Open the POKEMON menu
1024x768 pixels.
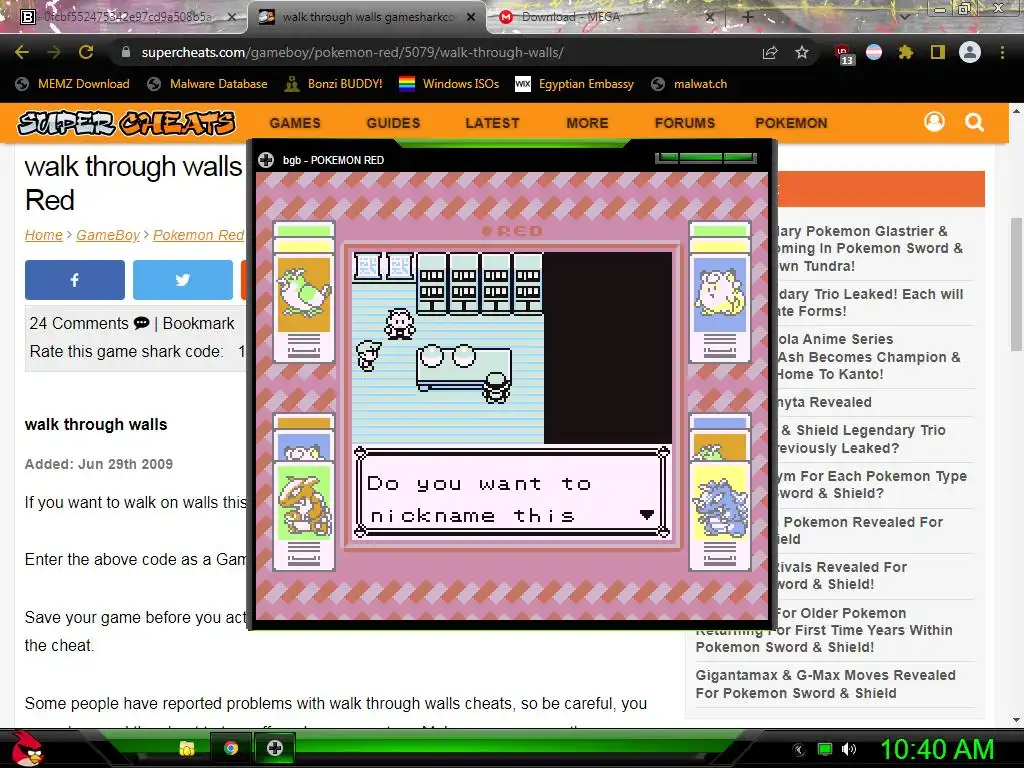(x=792, y=123)
